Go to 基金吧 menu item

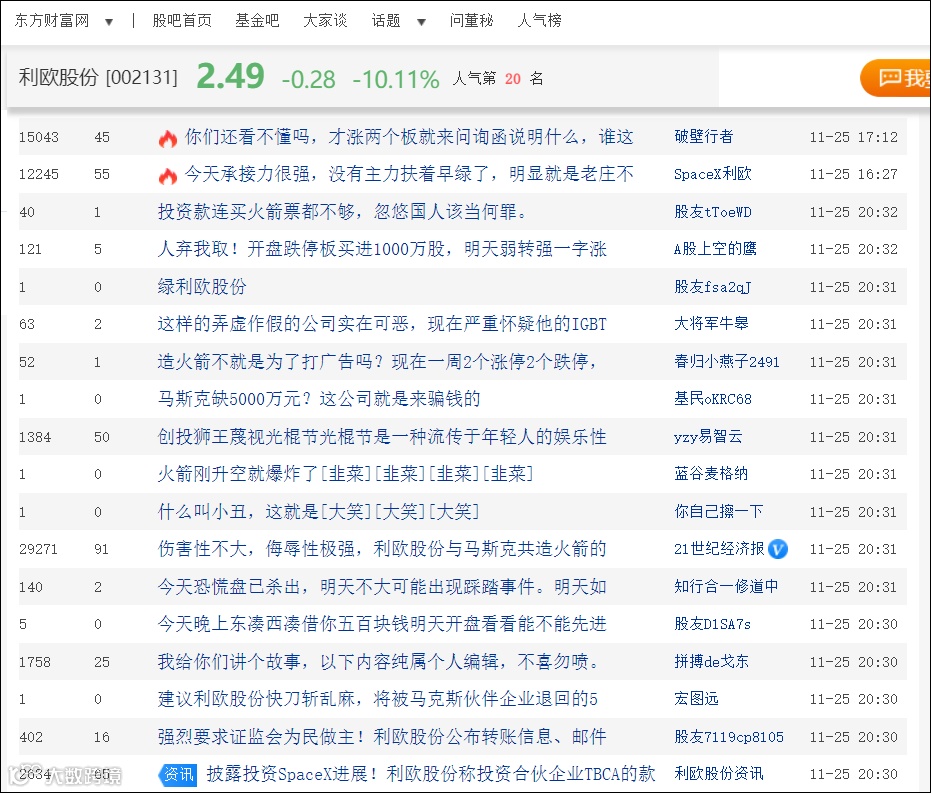click(x=257, y=21)
